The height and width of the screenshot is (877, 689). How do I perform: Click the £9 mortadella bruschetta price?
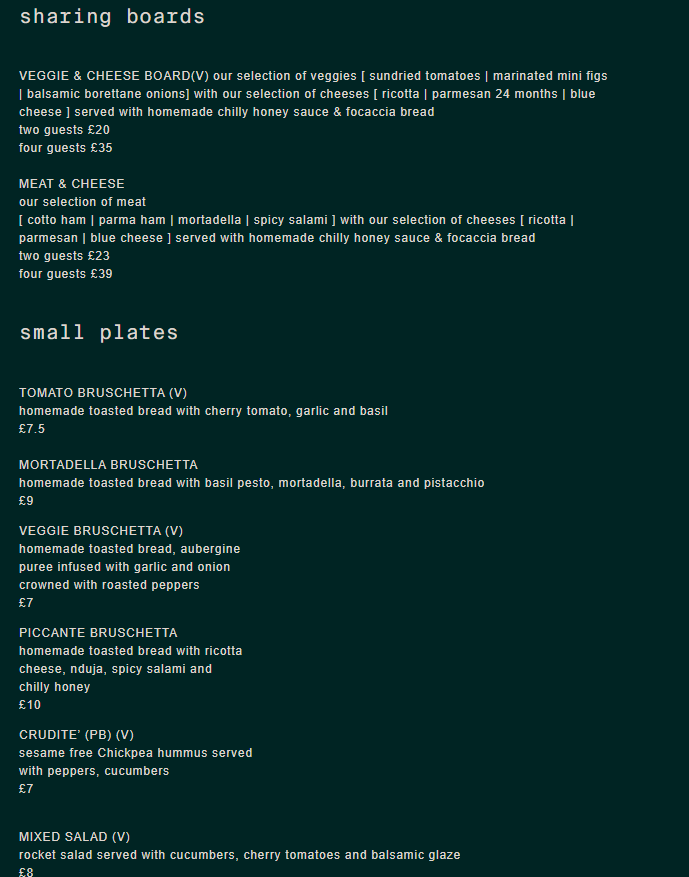26,501
